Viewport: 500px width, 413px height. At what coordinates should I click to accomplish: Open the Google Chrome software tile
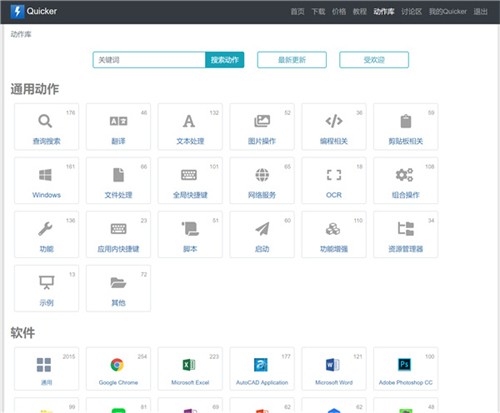pyautogui.click(x=118, y=369)
